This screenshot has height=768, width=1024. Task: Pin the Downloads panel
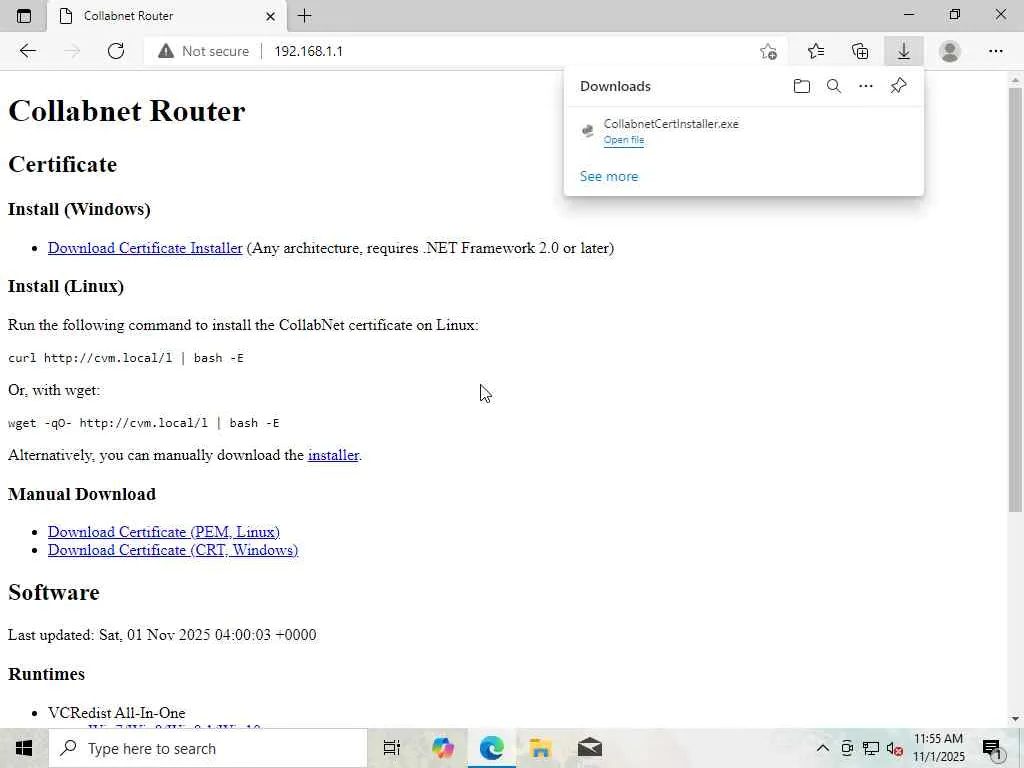point(899,86)
